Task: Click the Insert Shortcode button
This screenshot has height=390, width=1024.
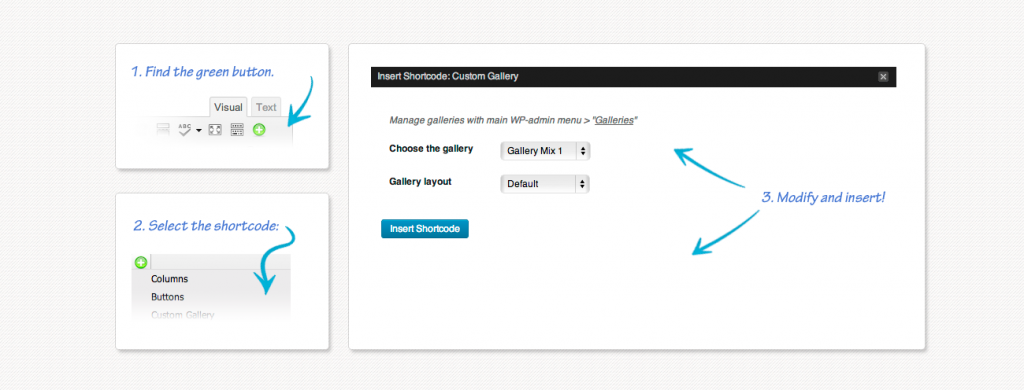Action: click(x=425, y=229)
